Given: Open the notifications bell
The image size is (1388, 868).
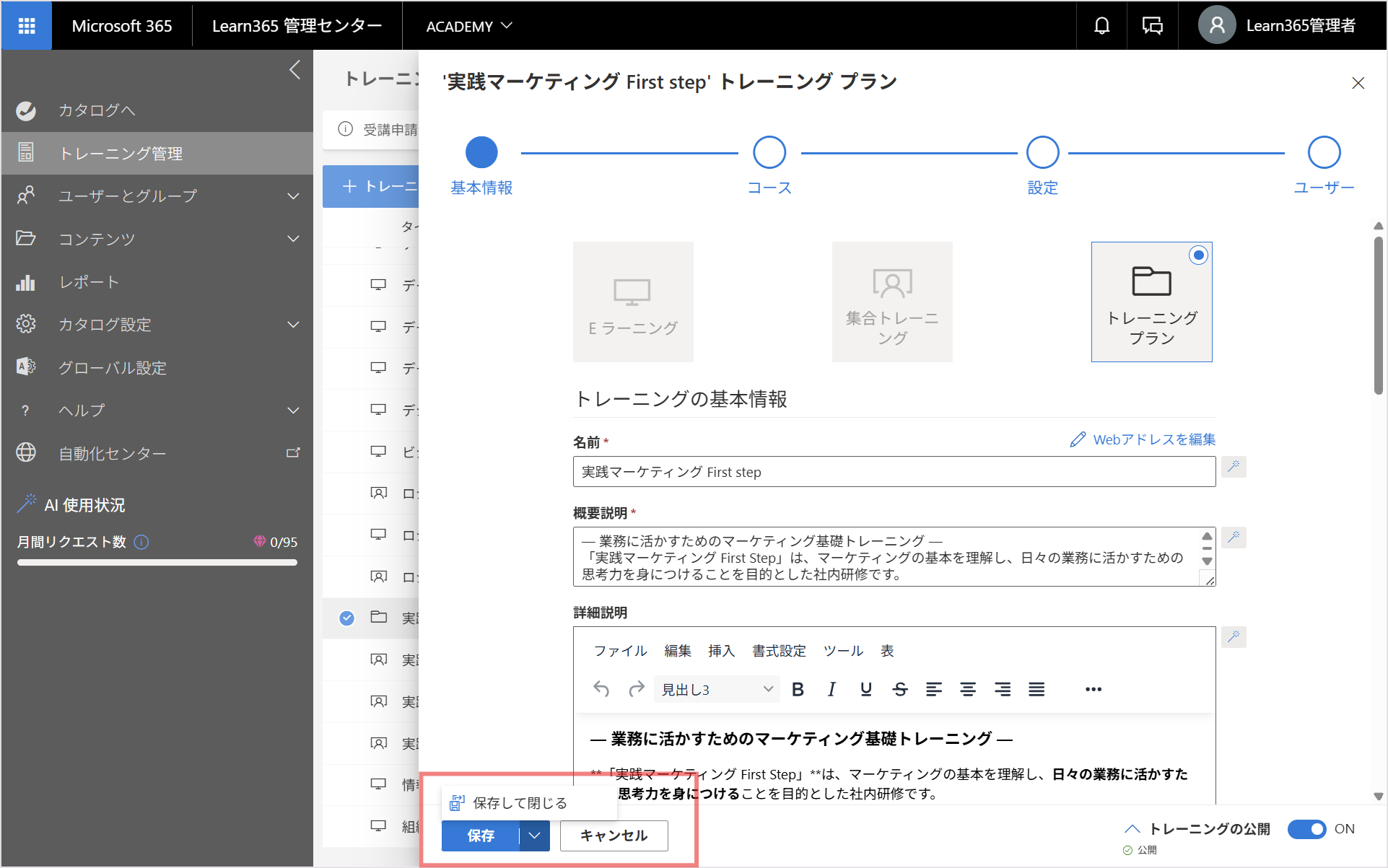Looking at the screenshot, I should pyautogui.click(x=1101, y=26).
